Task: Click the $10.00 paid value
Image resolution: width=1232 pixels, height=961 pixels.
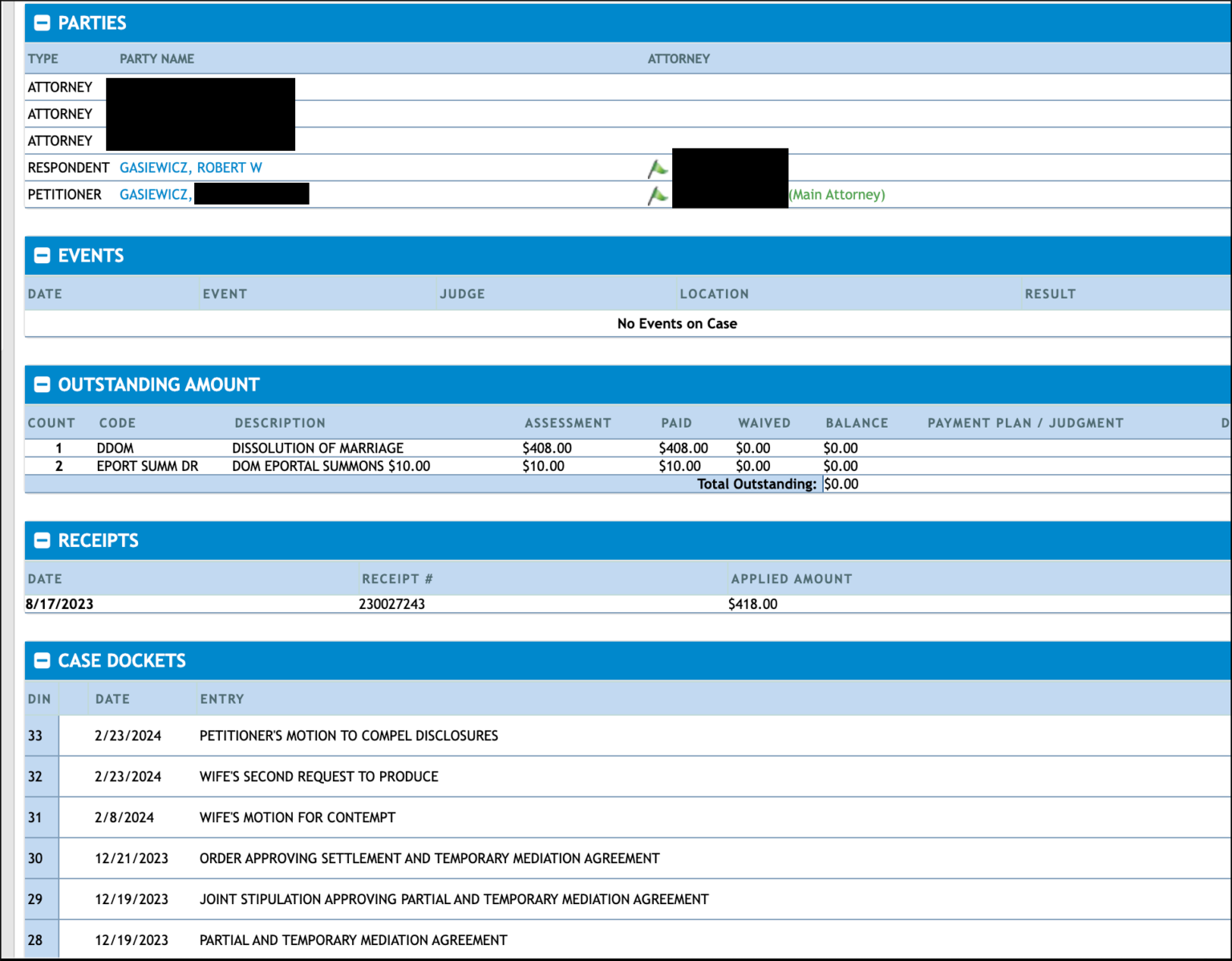Action: click(680, 466)
